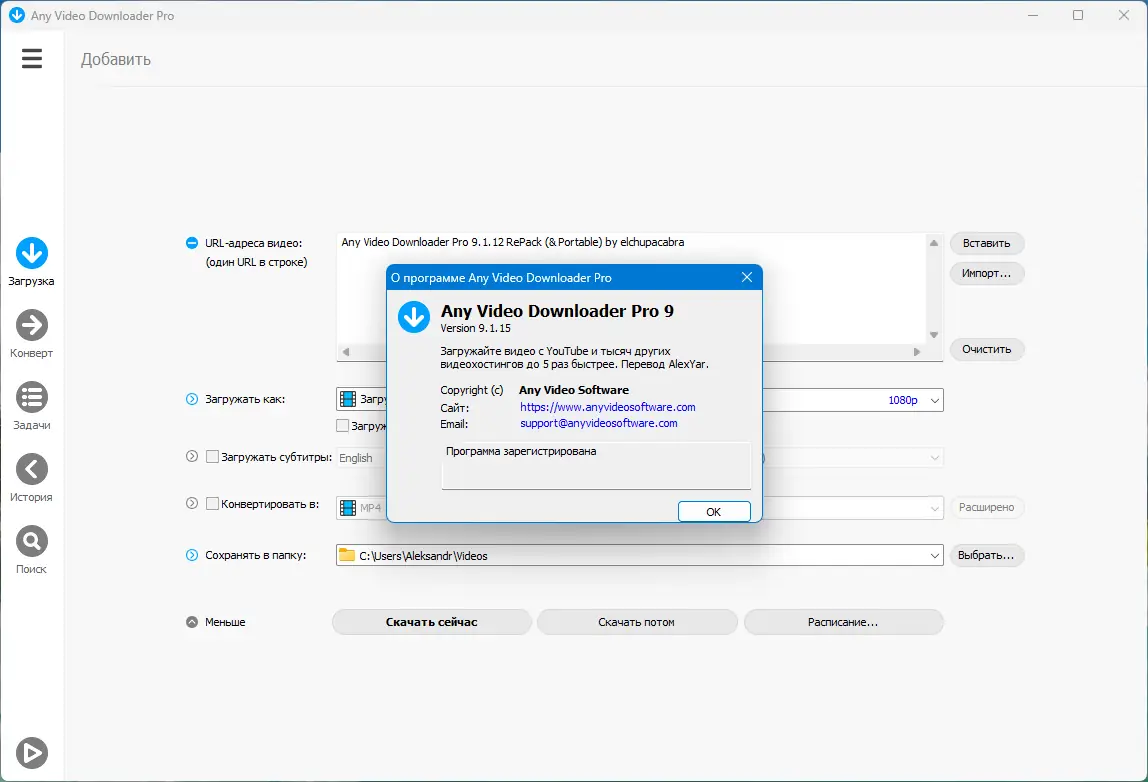Click the horizontal scroll-left arrow

346,352
